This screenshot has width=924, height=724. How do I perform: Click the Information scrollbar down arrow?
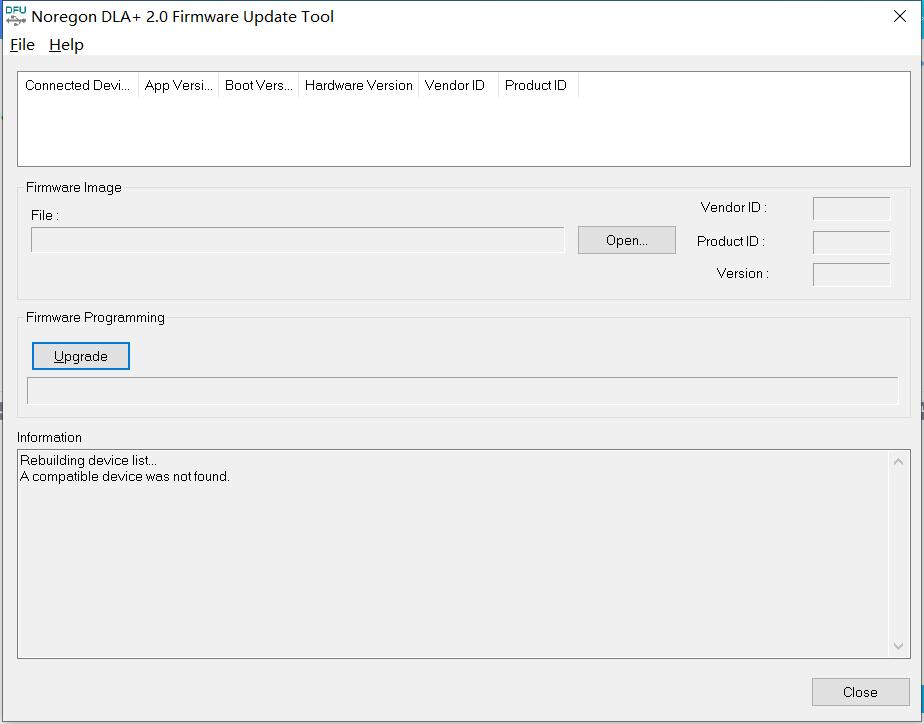[898, 646]
